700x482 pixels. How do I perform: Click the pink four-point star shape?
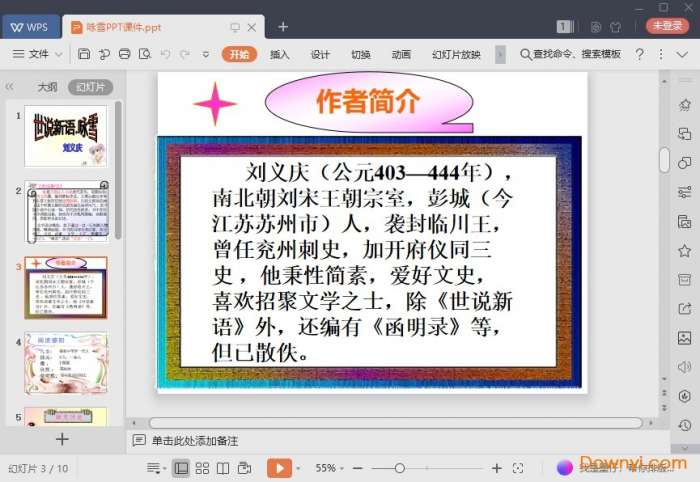point(215,104)
